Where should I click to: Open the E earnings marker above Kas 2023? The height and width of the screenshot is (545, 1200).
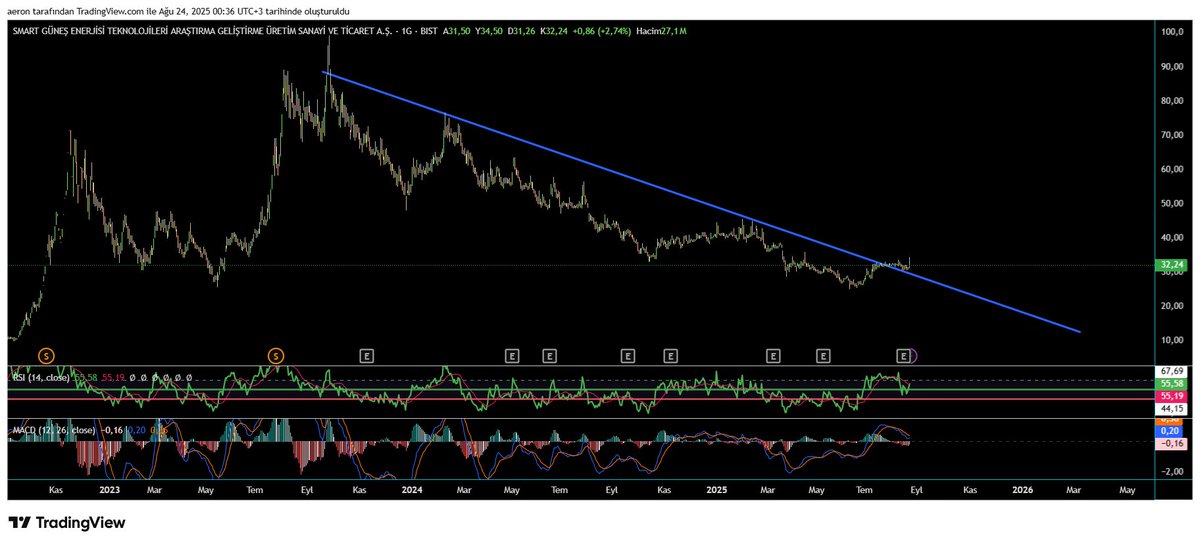[367, 355]
